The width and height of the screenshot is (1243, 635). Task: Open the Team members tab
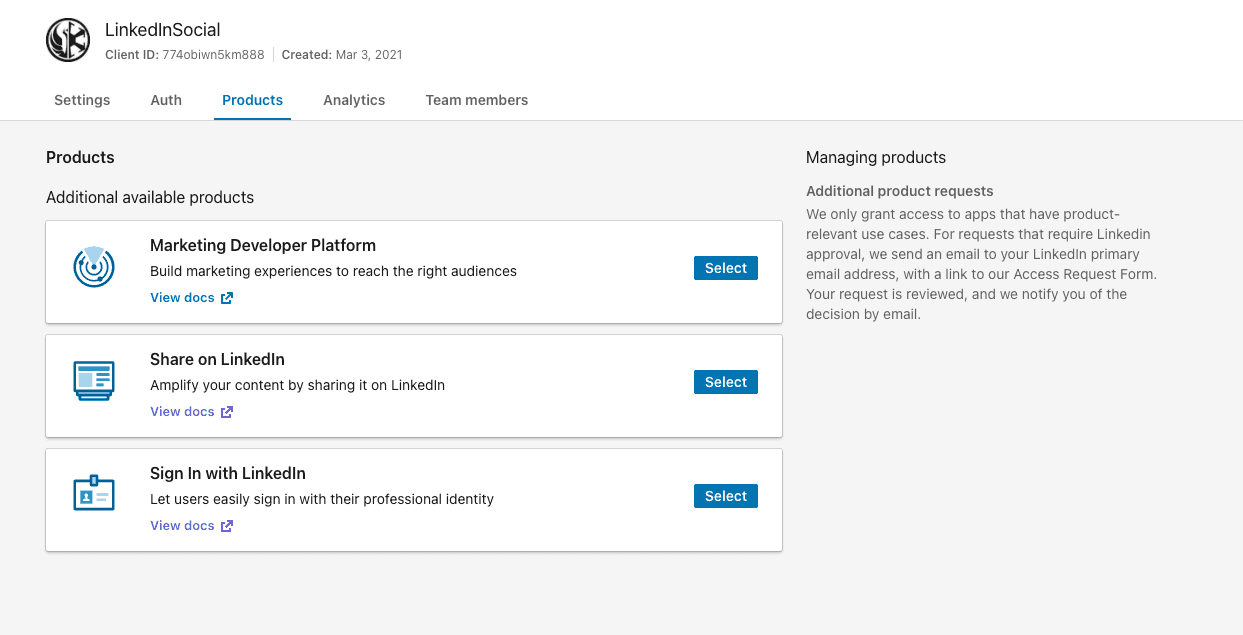(x=476, y=100)
